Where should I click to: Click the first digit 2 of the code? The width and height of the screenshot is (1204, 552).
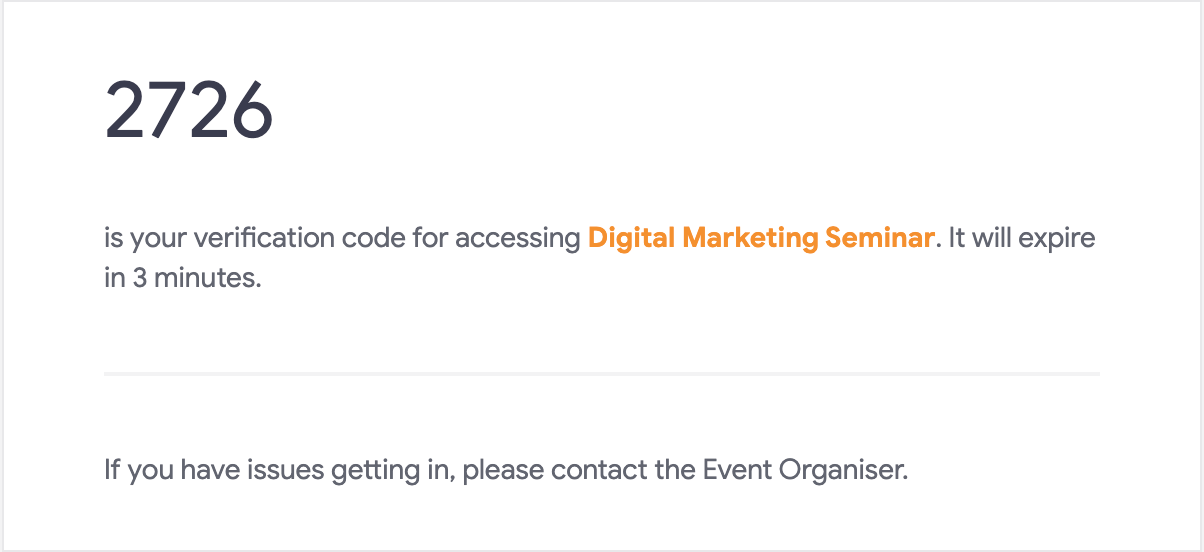pyautogui.click(x=126, y=110)
